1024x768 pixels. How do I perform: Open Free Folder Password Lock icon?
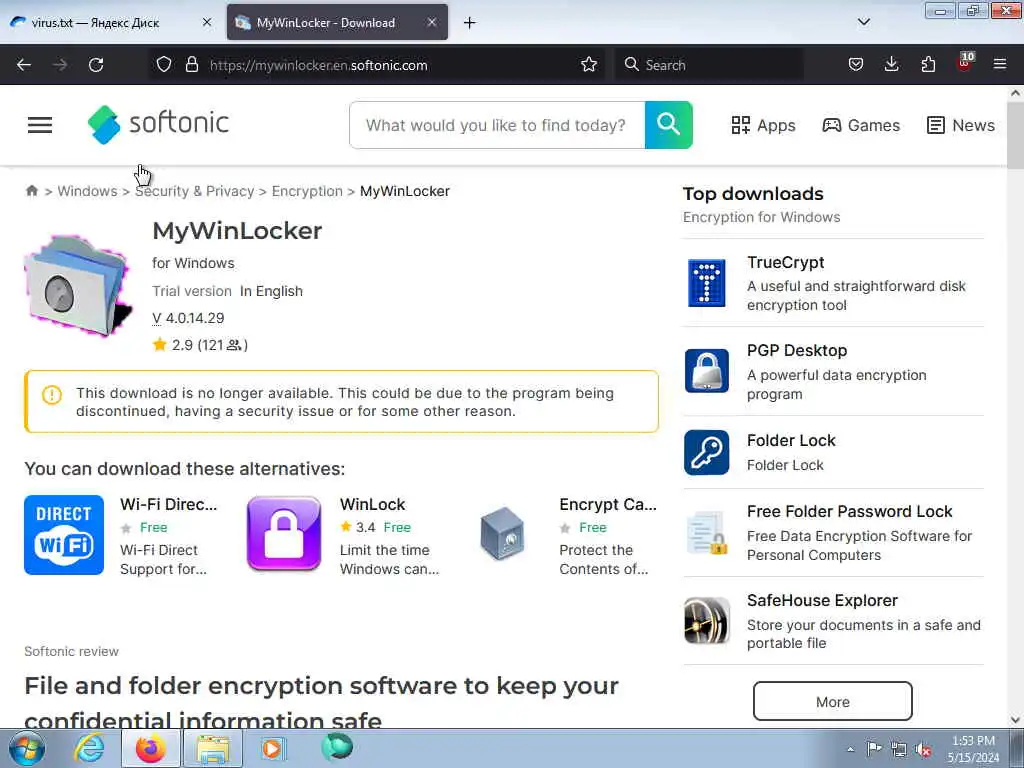pos(707,533)
